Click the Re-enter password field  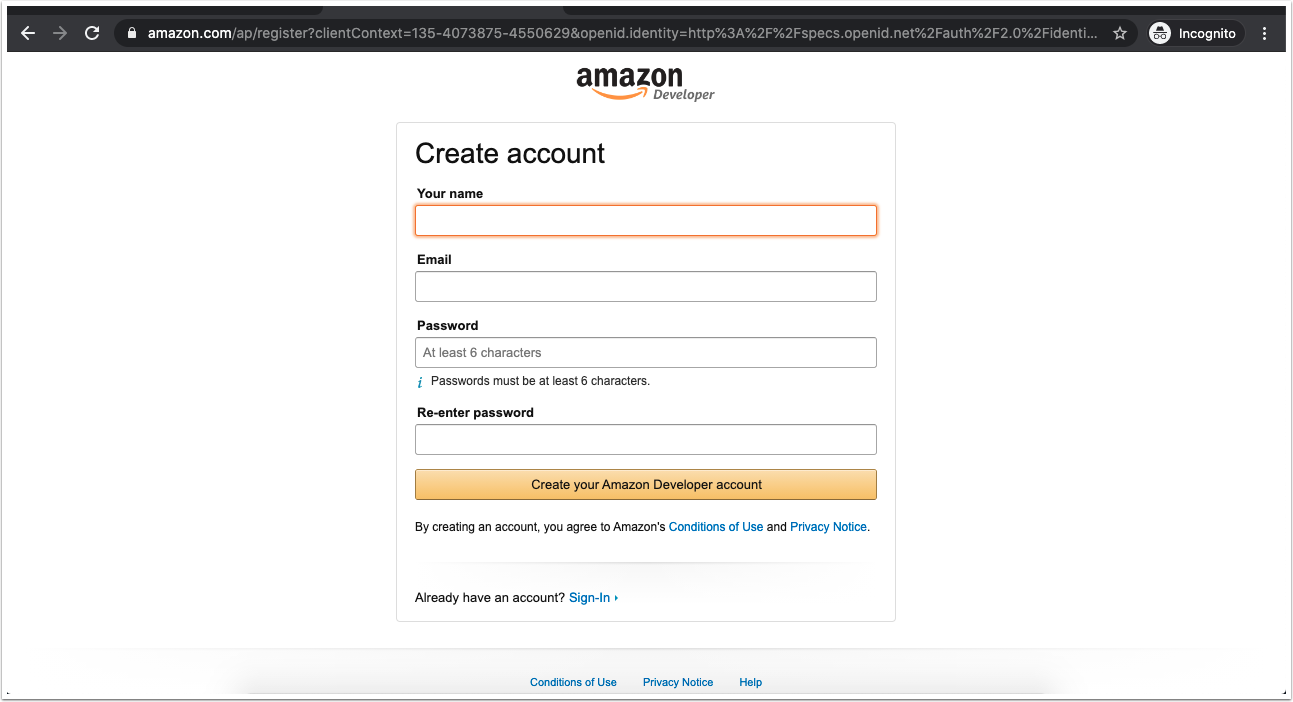point(646,440)
